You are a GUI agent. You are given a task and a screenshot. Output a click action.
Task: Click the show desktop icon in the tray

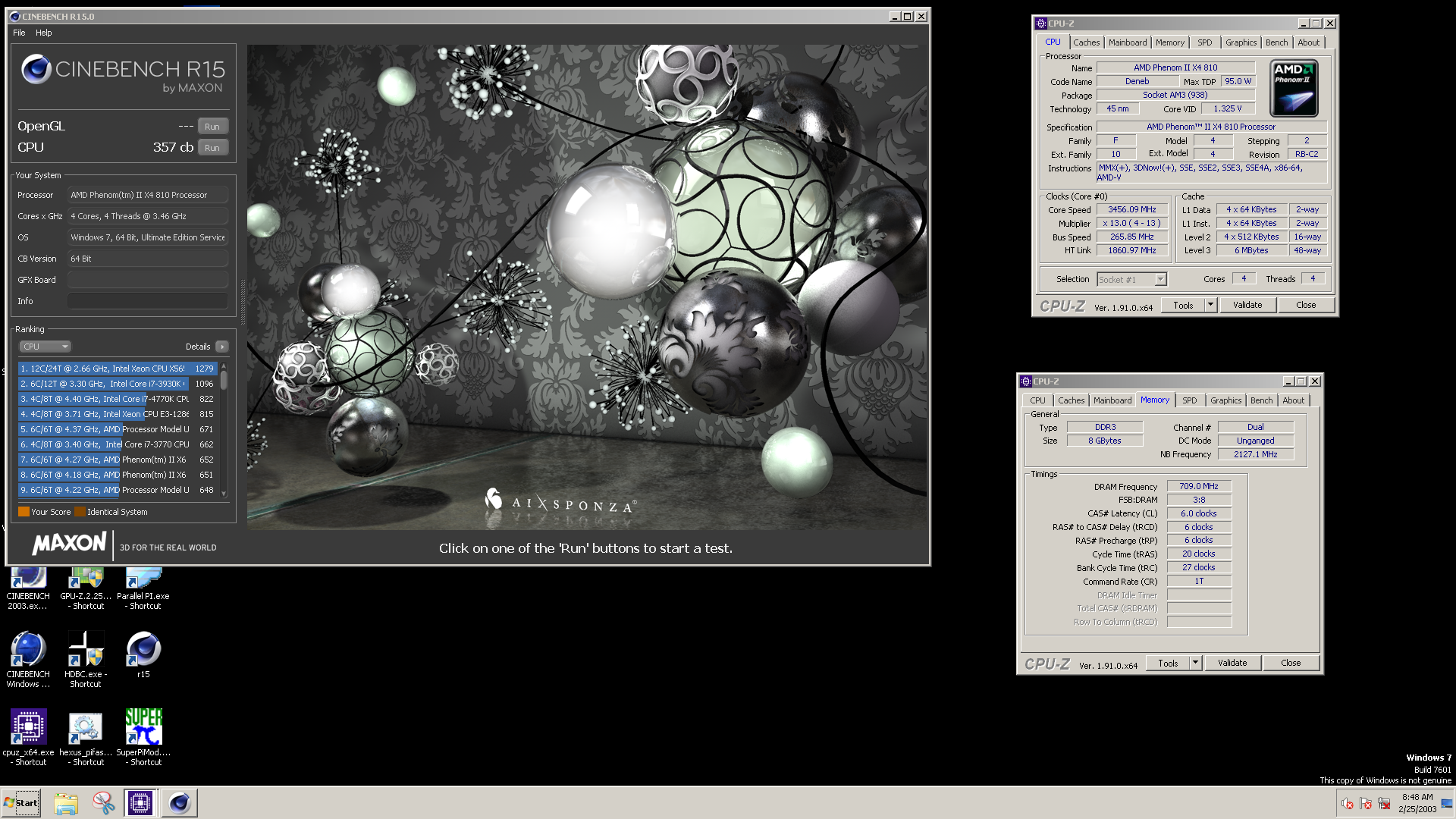click(x=1447, y=804)
